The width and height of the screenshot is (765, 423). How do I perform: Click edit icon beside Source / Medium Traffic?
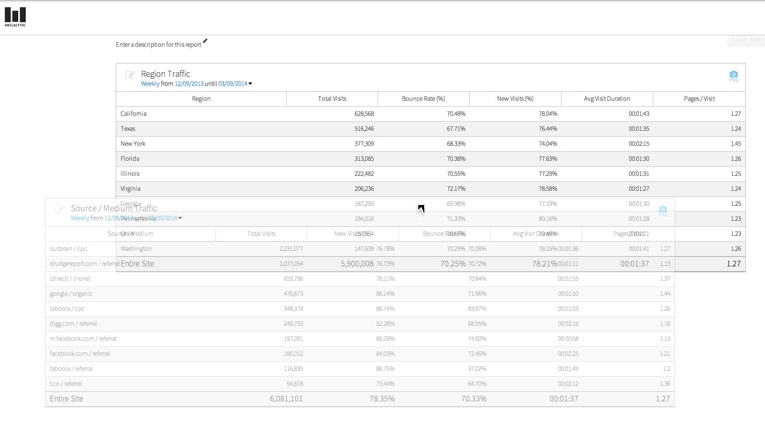point(59,209)
